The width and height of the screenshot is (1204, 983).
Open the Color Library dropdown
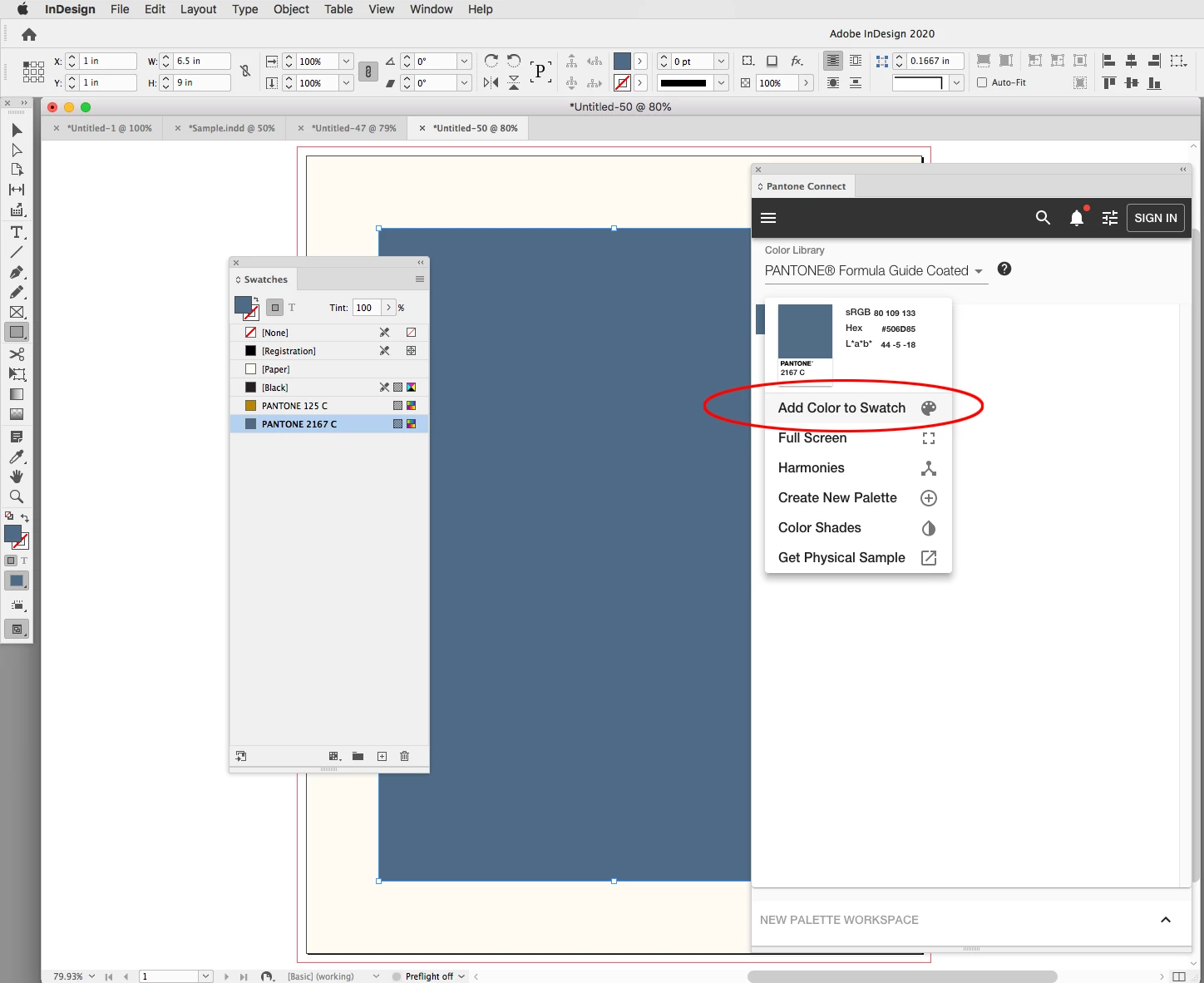click(876, 271)
